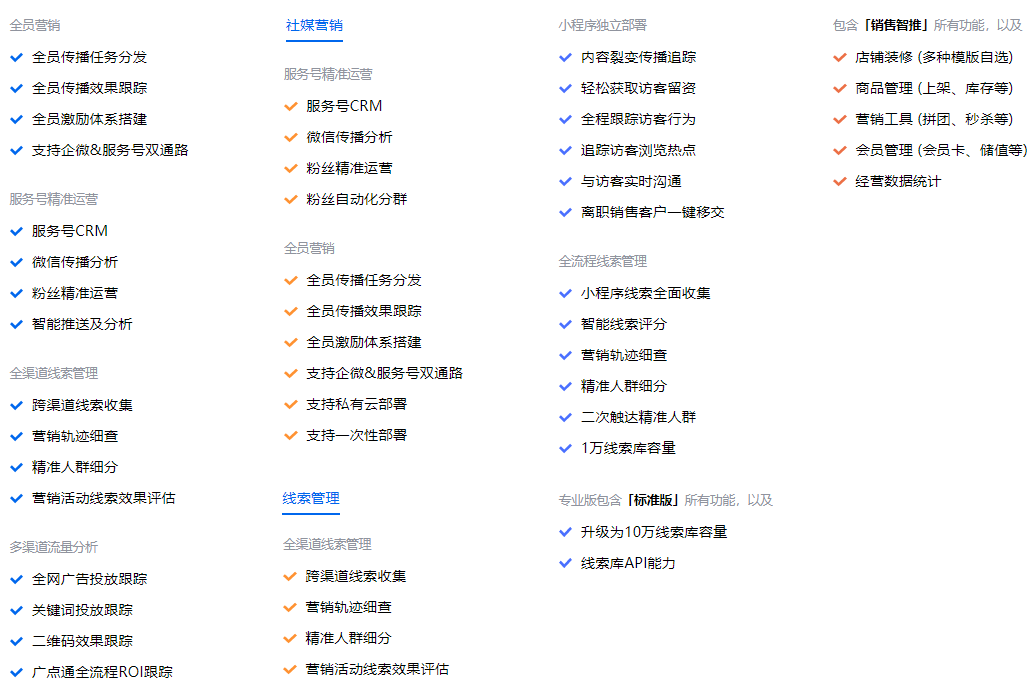Click red checkmark beside 经营数据统计
This screenshot has width=1034, height=691.
[839, 181]
